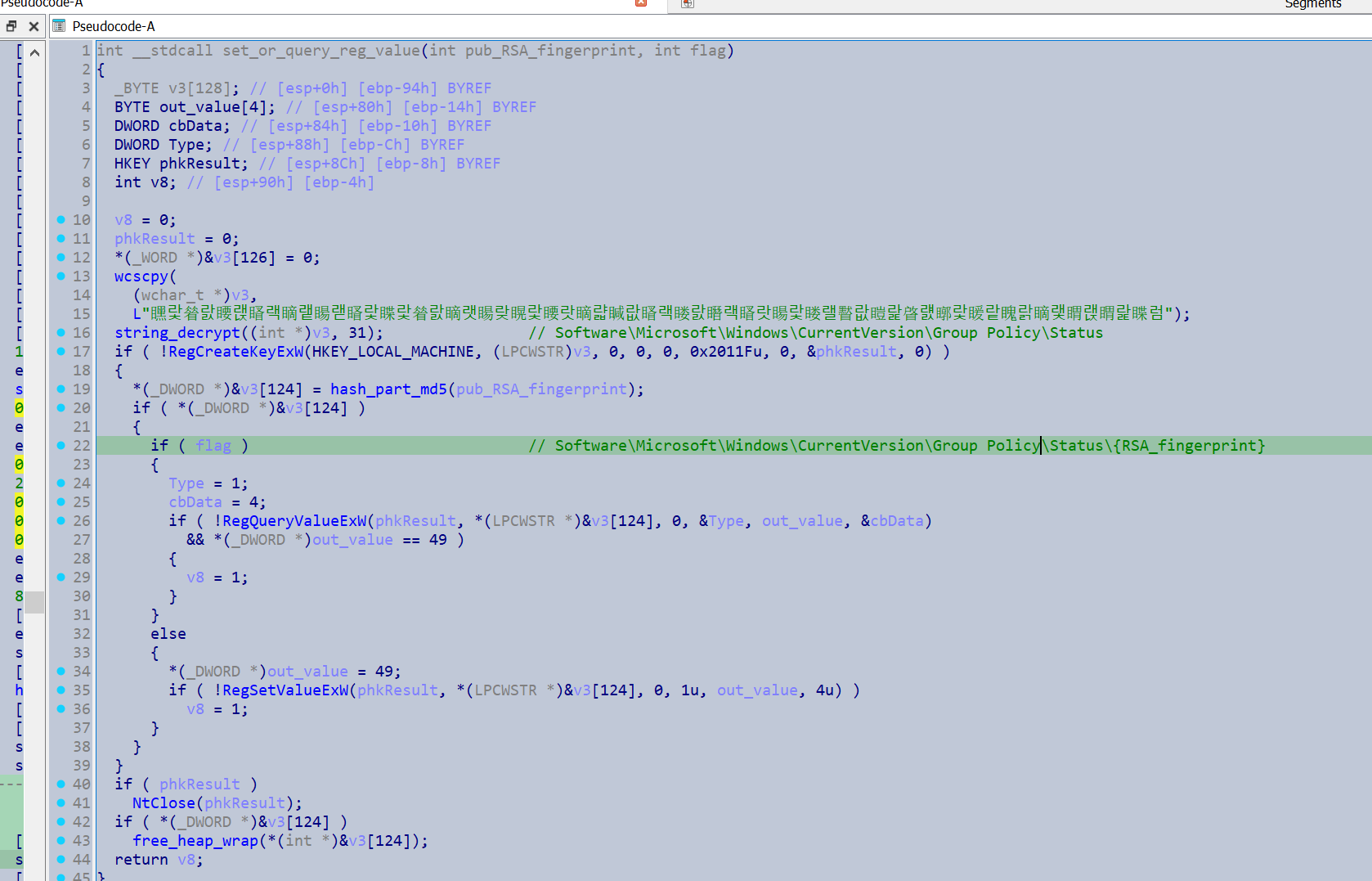Click the NtClose function call
The image size is (1372, 881).
[164, 803]
